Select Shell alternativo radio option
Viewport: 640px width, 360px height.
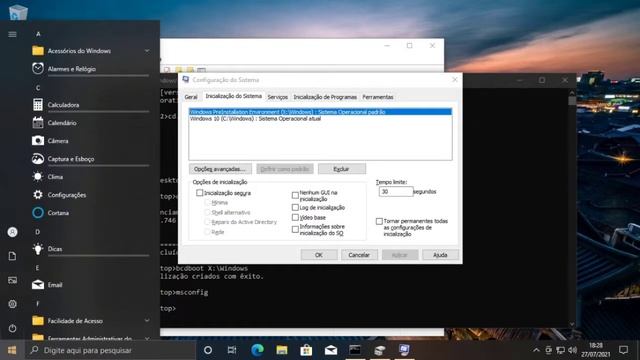point(207,212)
